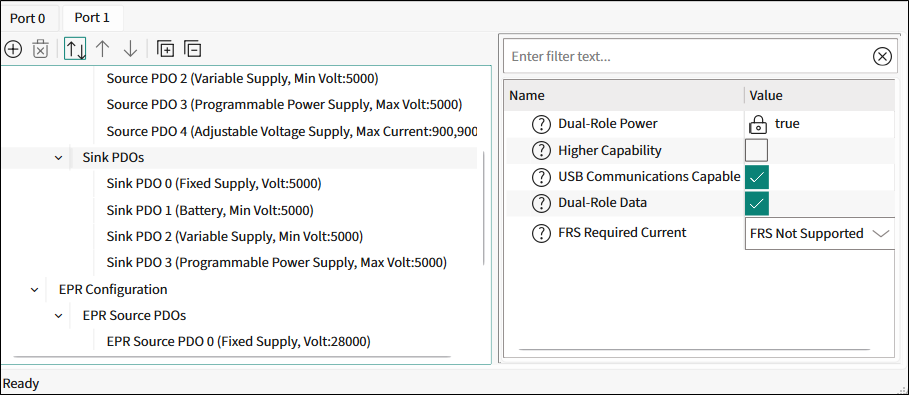Screen dimensions: 909x395
Task: Select the EPR Source PDOs row
Action: (x=134, y=316)
